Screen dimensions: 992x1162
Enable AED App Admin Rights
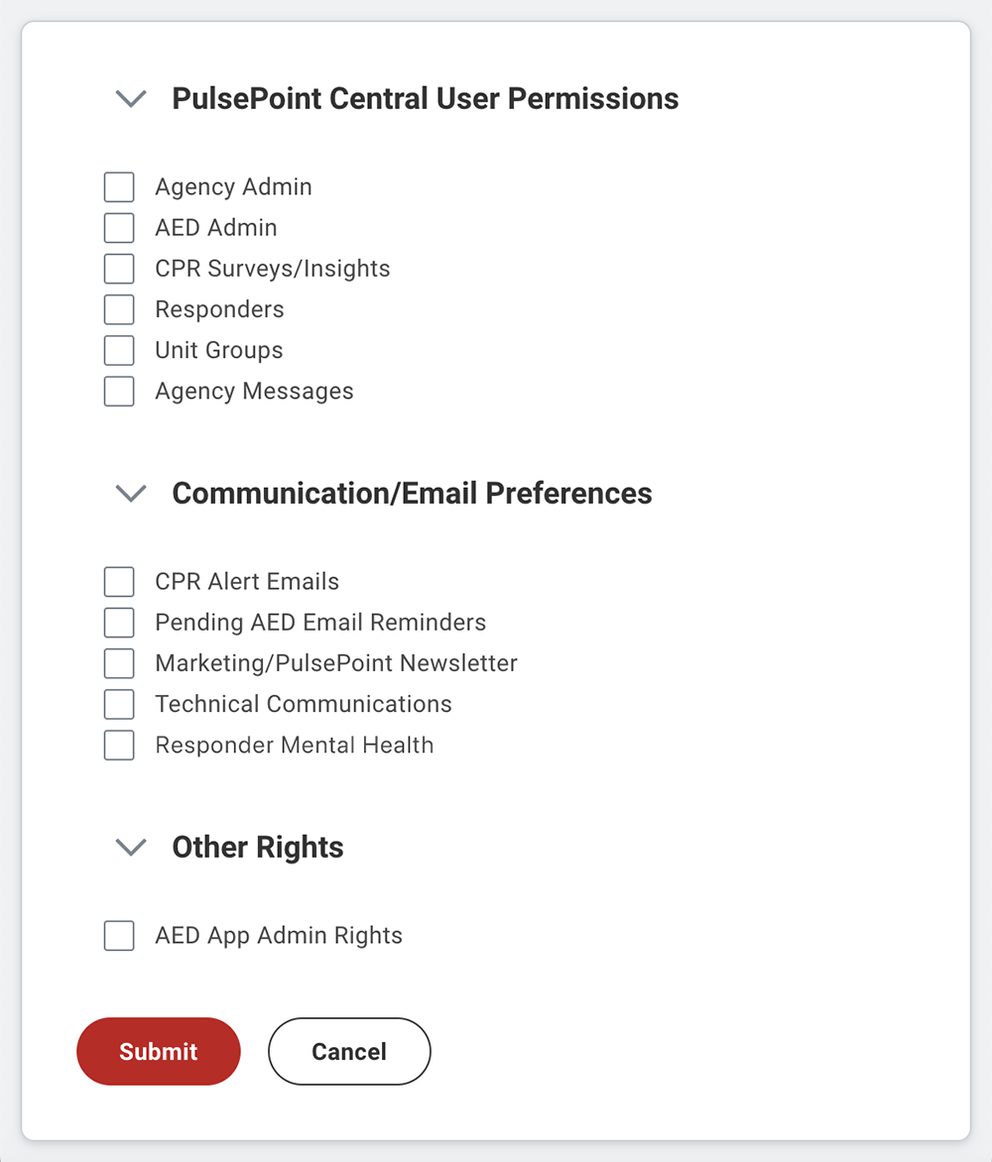tap(118, 935)
